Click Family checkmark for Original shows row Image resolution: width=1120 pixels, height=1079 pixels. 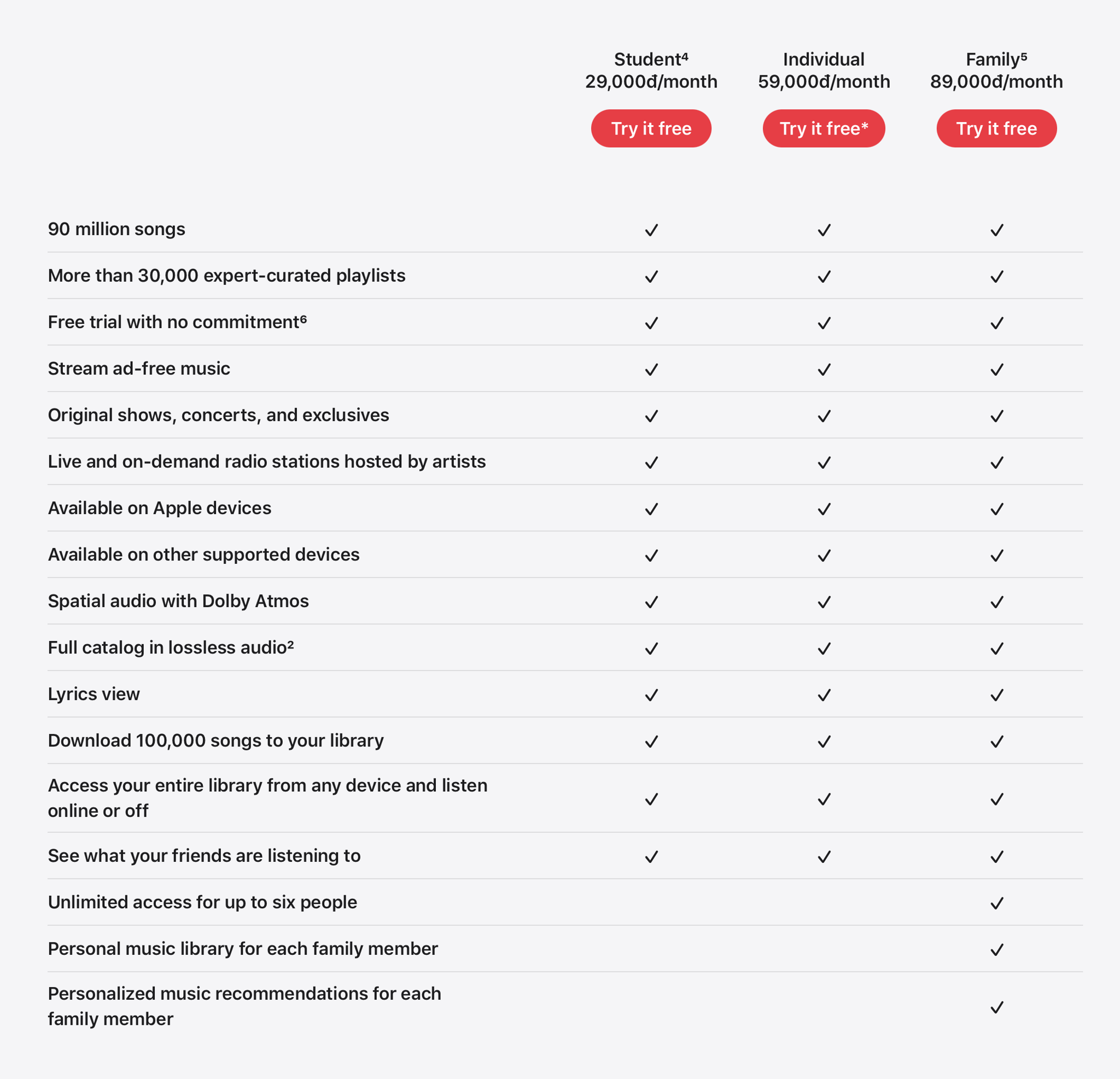[996, 416]
